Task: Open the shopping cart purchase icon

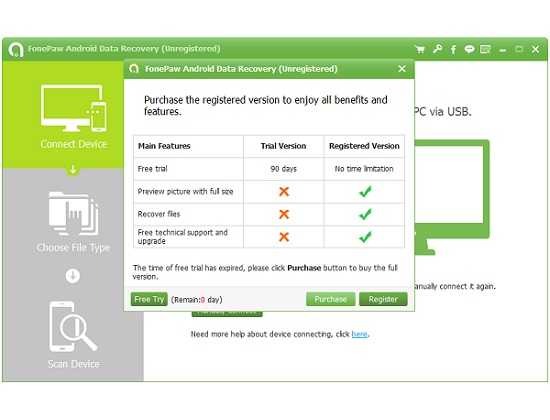Action: click(x=420, y=49)
